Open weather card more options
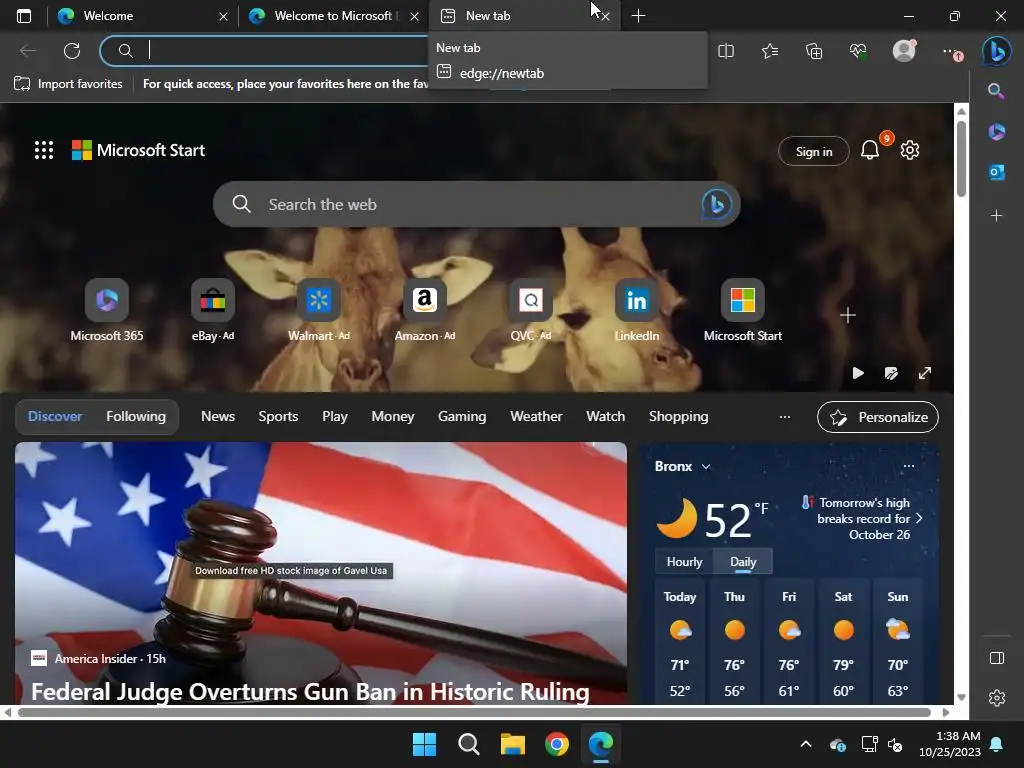 [x=908, y=466]
